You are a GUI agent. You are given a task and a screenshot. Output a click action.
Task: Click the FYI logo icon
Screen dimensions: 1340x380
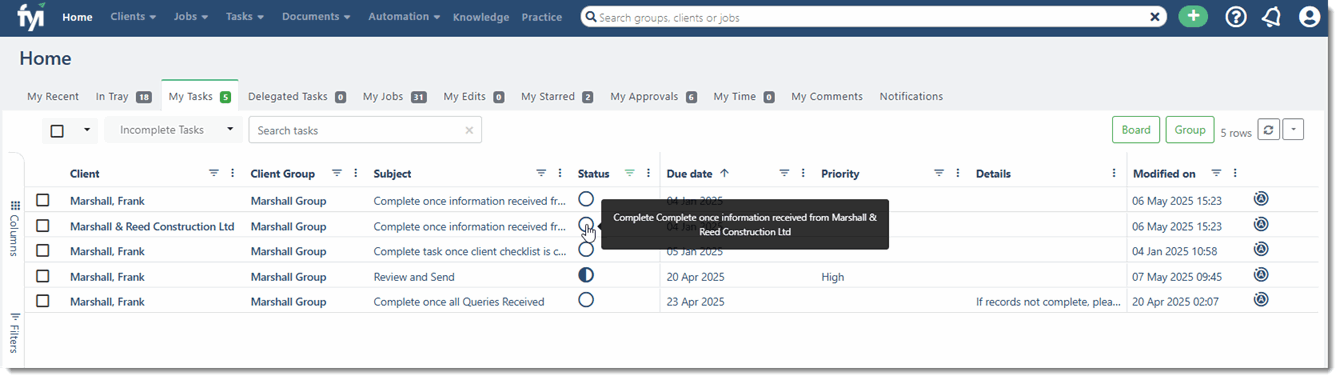[30, 17]
